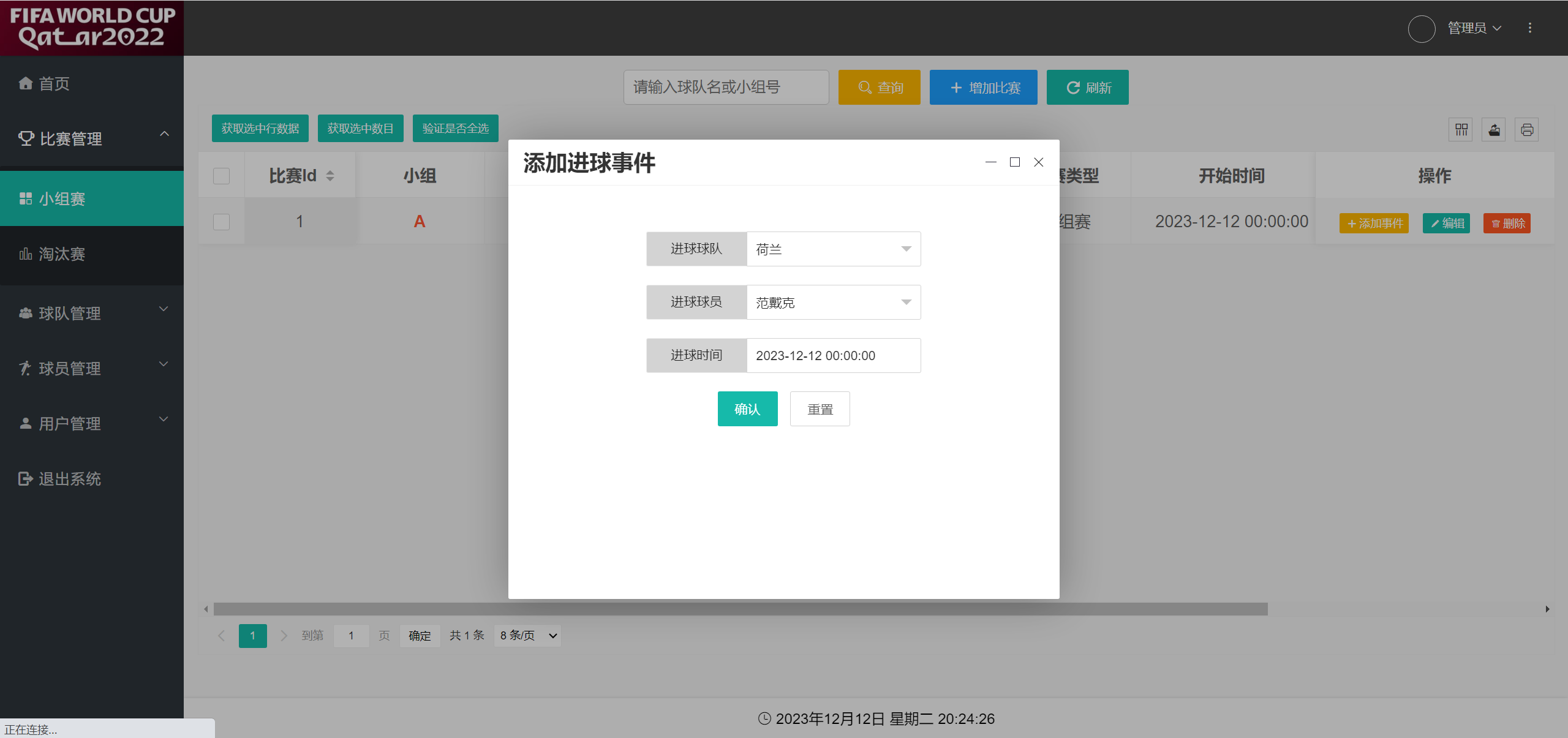Toggle the select-all header checkbox
Image resolution: width=1568 pixels, height=738 pixels.
pyautogui.click(x=221, y=176)
